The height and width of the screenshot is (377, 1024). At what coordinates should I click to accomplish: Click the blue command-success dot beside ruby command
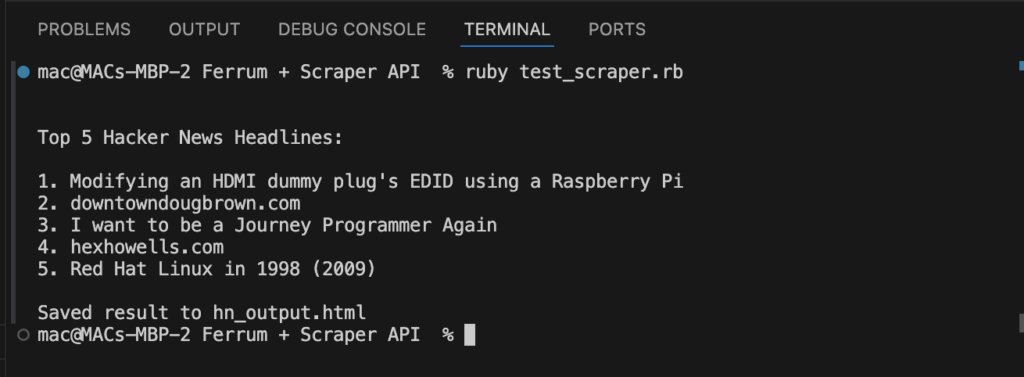[x=24, y=72]
